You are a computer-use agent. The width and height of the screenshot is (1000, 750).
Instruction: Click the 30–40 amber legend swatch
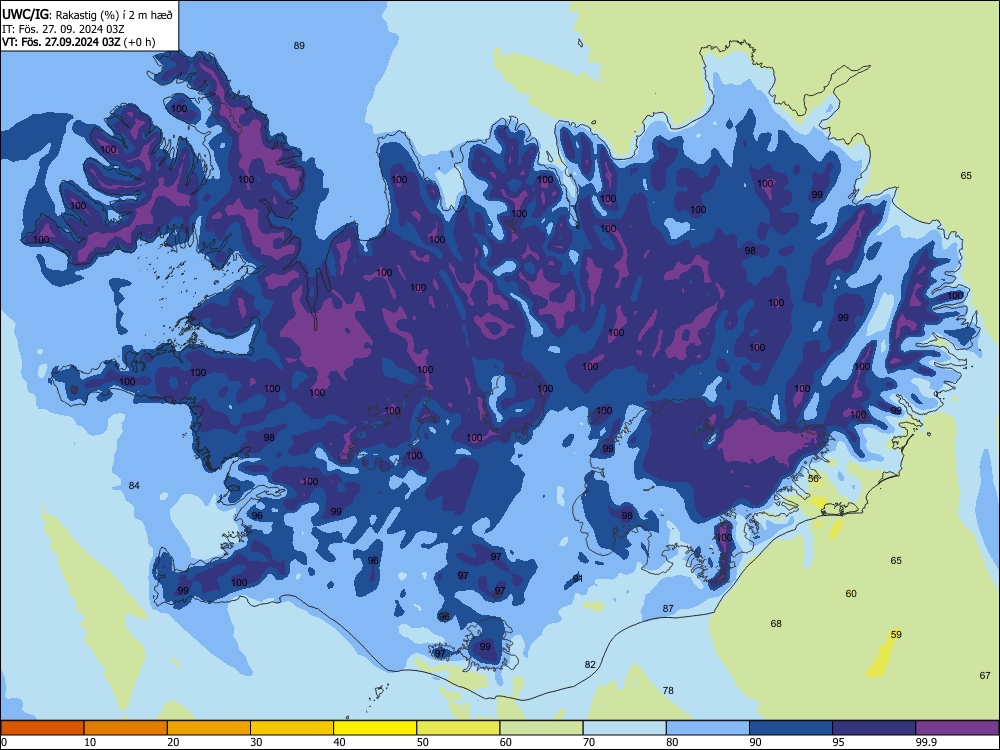tap(292, 728)
